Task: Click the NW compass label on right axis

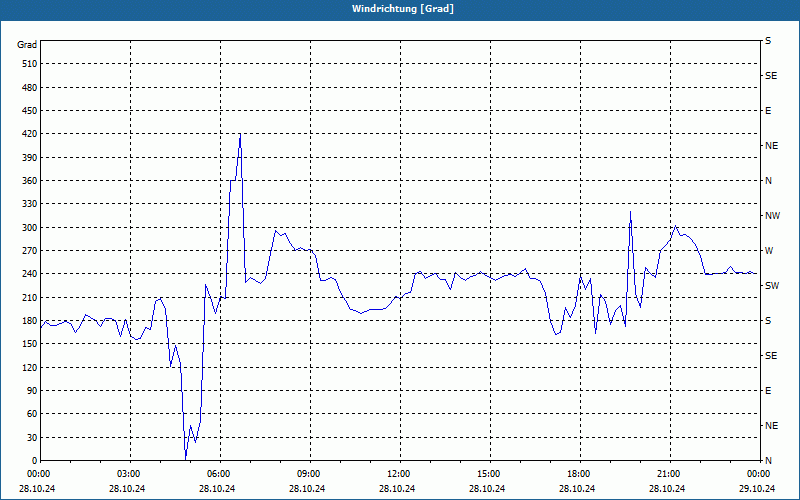Action: pyautogui.click(x=772, y=216)
